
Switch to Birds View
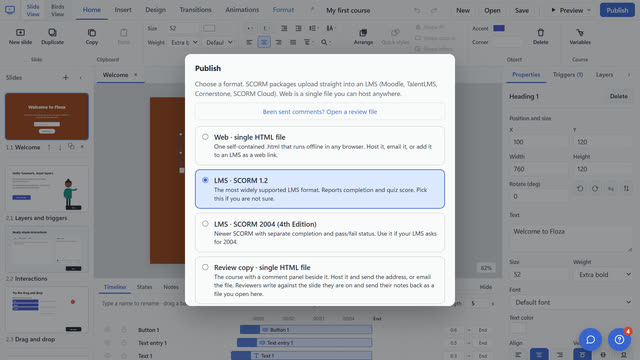coord(58,10)
